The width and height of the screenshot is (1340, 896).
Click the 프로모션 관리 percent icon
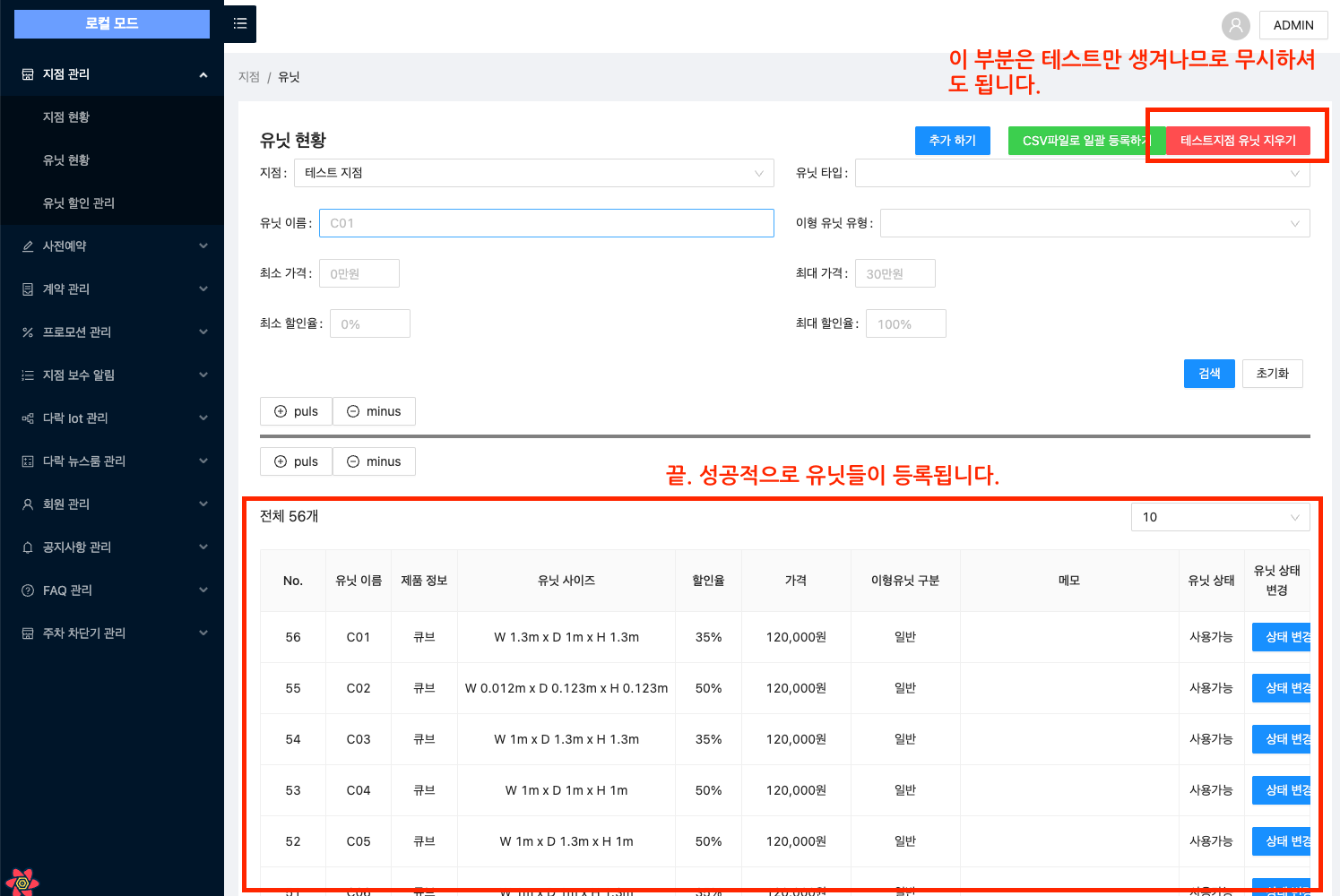tap(28, 332)
